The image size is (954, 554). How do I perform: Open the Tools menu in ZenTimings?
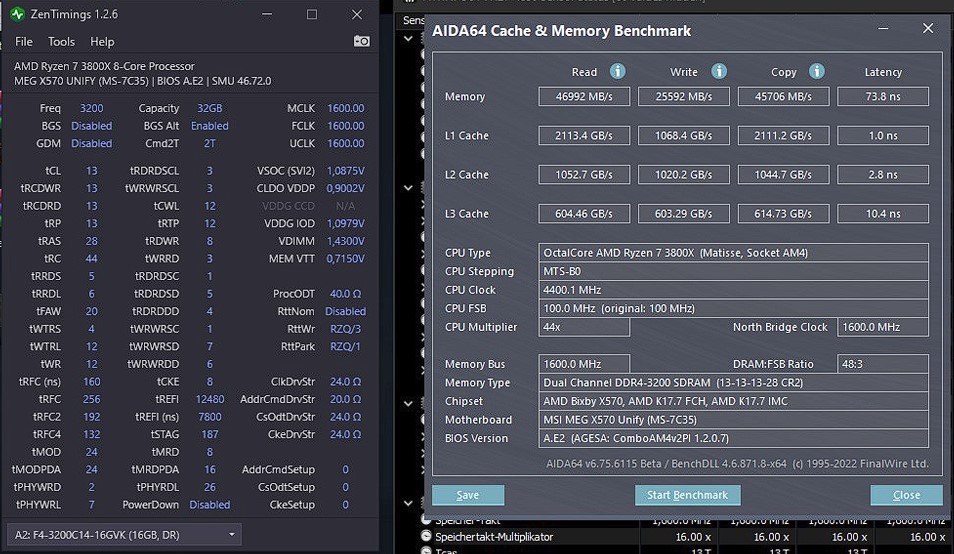61,41
